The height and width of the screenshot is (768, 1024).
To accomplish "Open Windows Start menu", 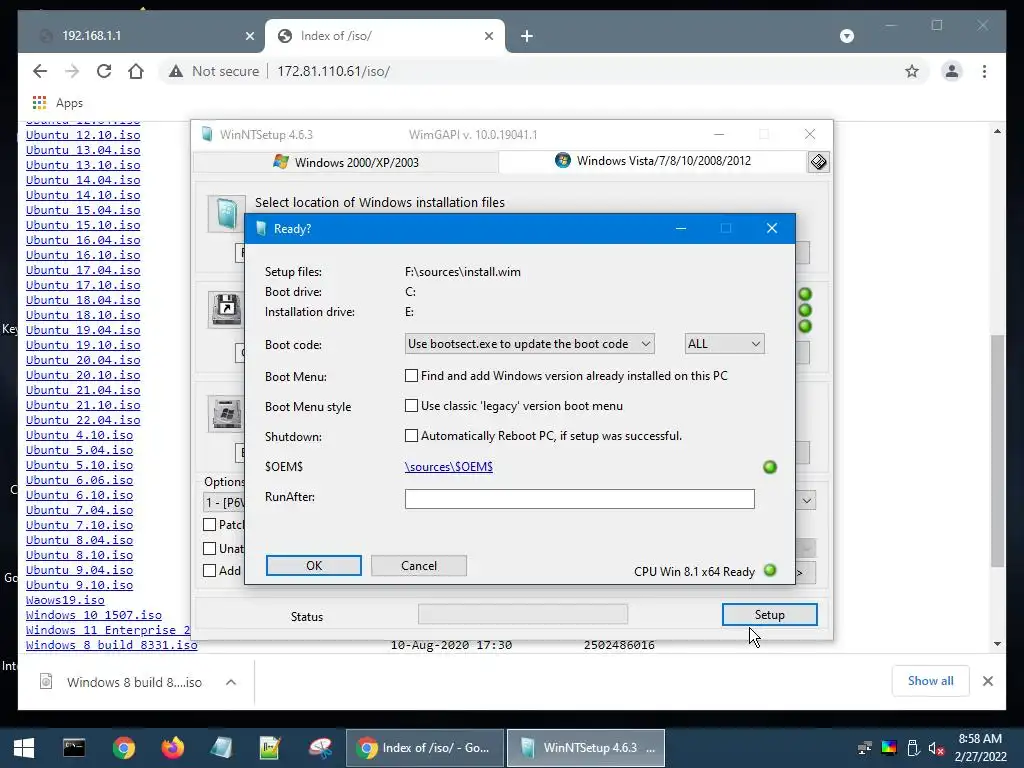I will point(24,748).
